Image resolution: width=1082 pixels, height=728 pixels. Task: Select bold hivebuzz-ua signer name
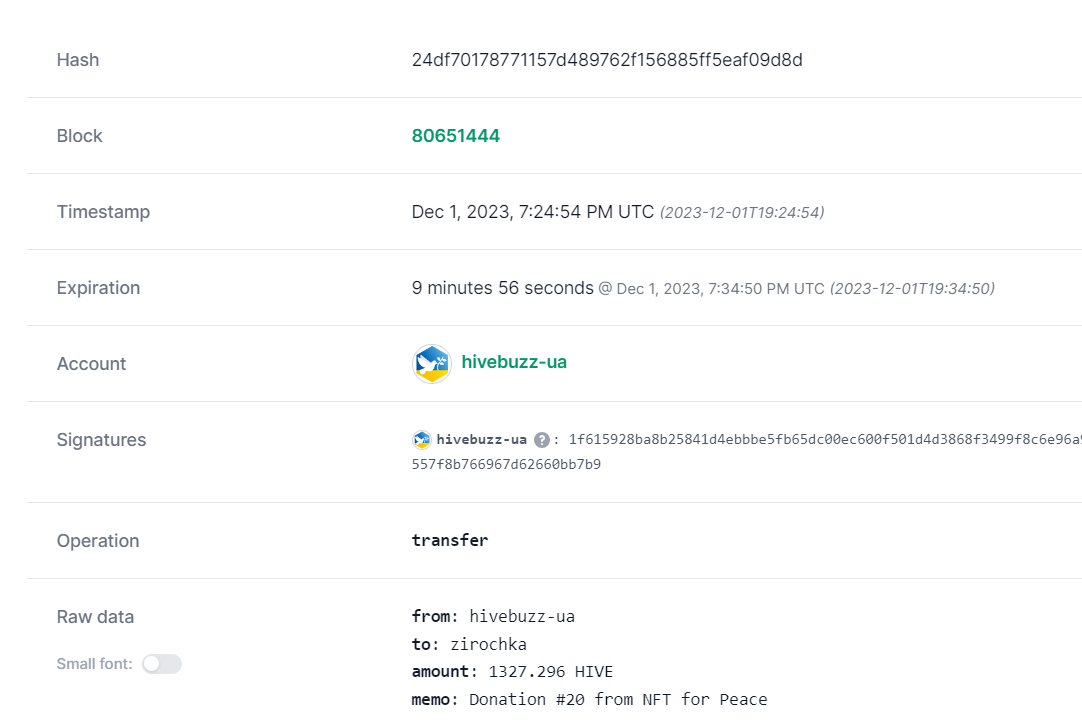pos(482,440)
